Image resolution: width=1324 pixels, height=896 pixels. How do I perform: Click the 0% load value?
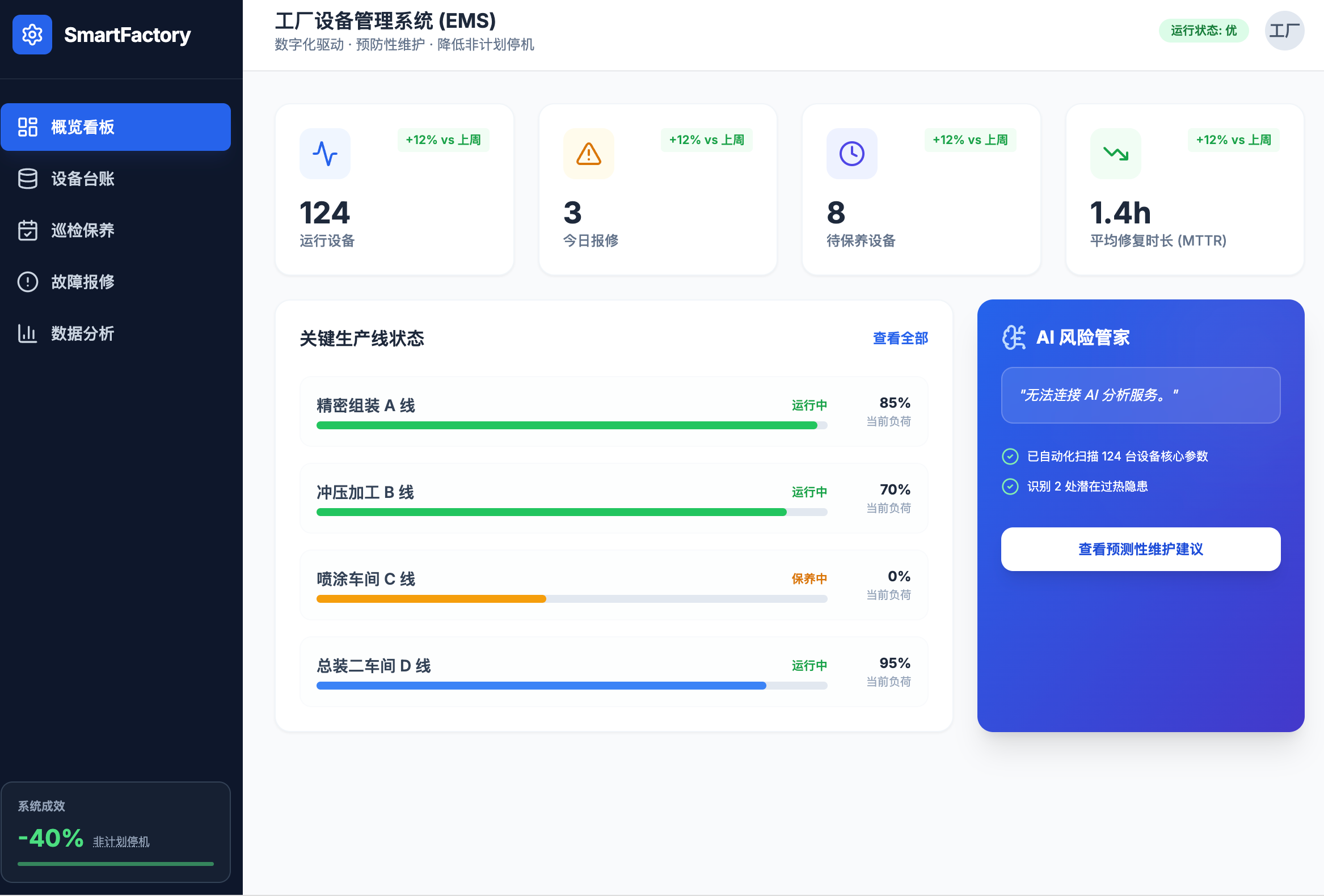[899, 577]
